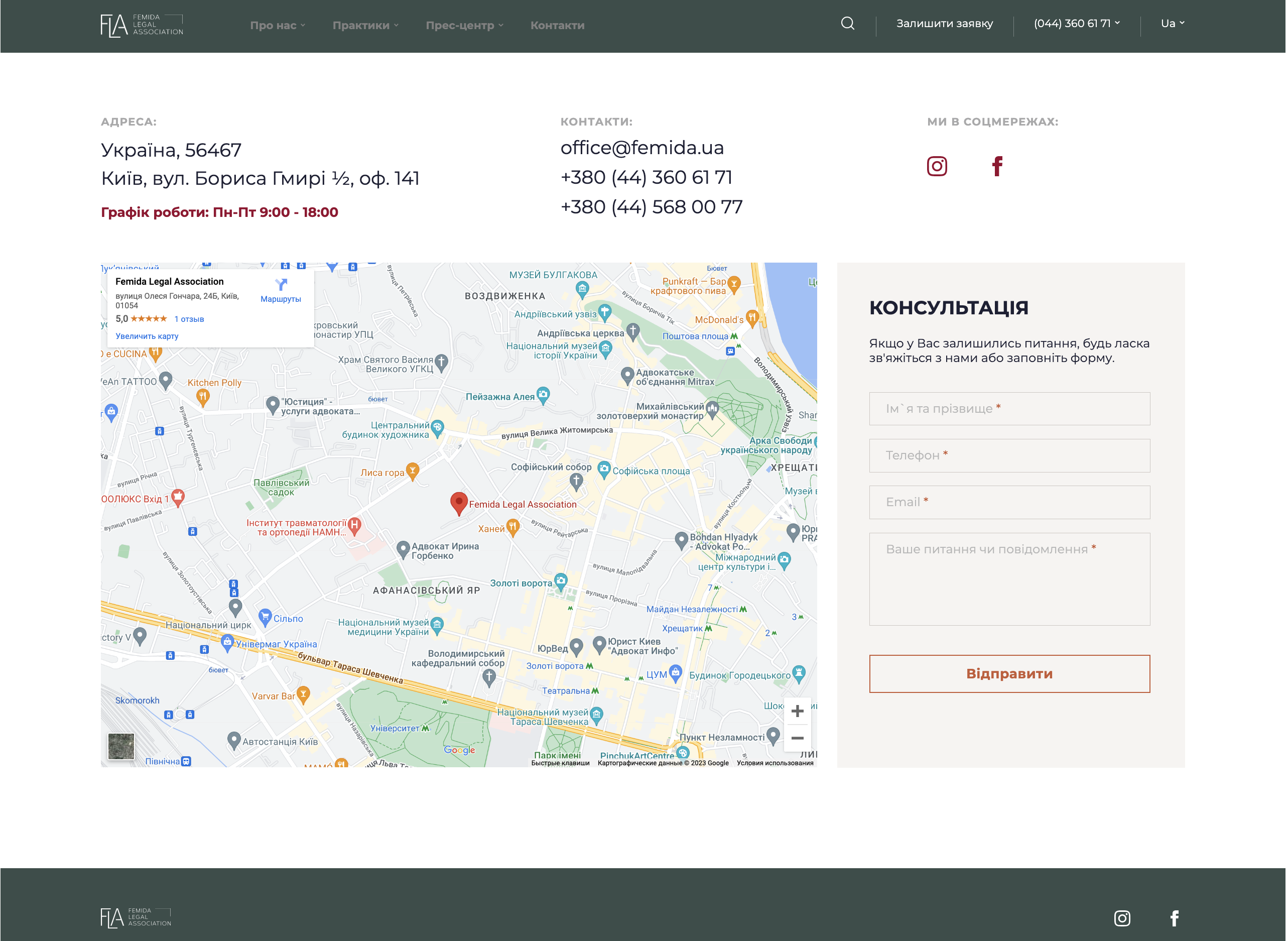Select the Автостанція Київ map marker

234,741
